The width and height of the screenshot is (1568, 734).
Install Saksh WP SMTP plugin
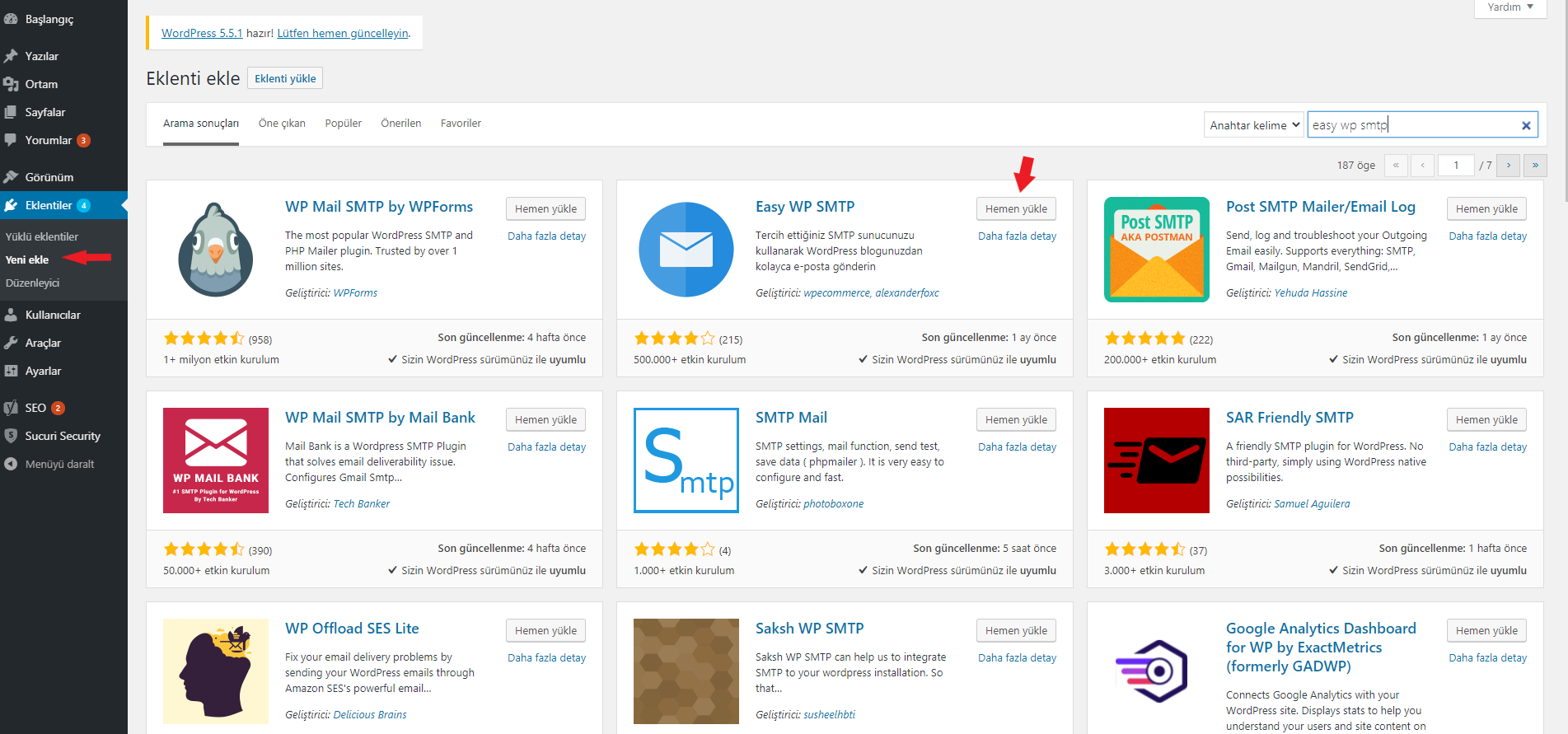(1016, 631)
